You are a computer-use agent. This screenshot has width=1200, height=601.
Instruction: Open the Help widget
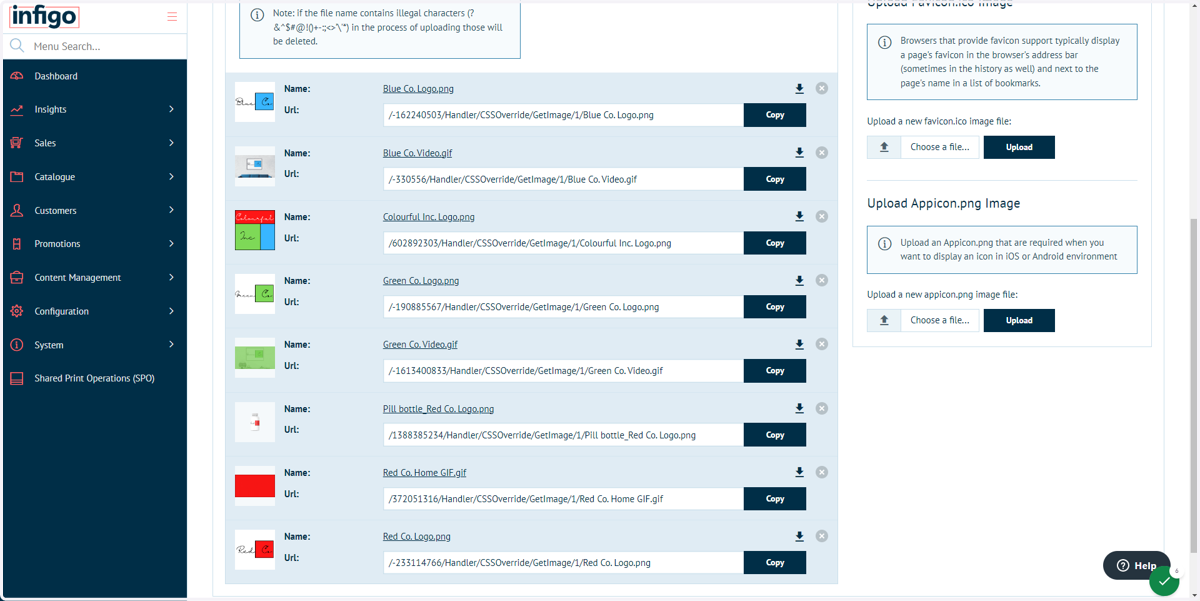pyautogui.click(x=1137, y=565)
